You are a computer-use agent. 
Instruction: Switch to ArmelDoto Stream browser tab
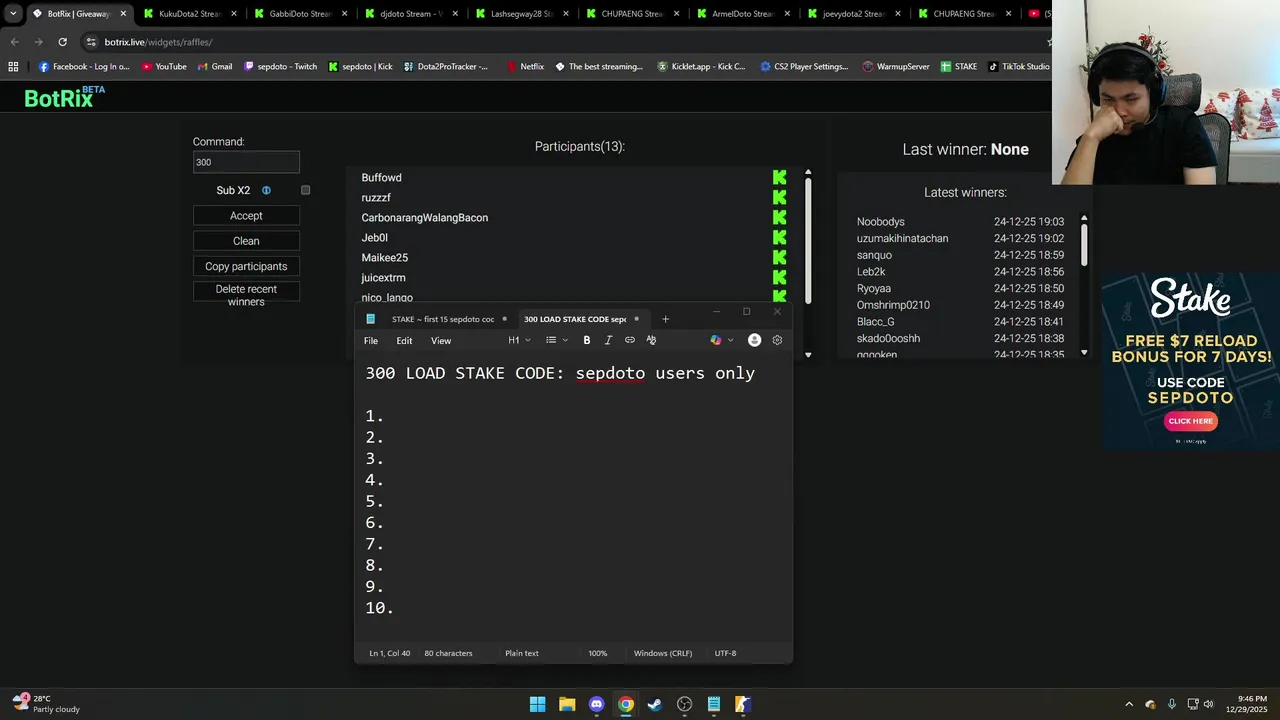743,14
